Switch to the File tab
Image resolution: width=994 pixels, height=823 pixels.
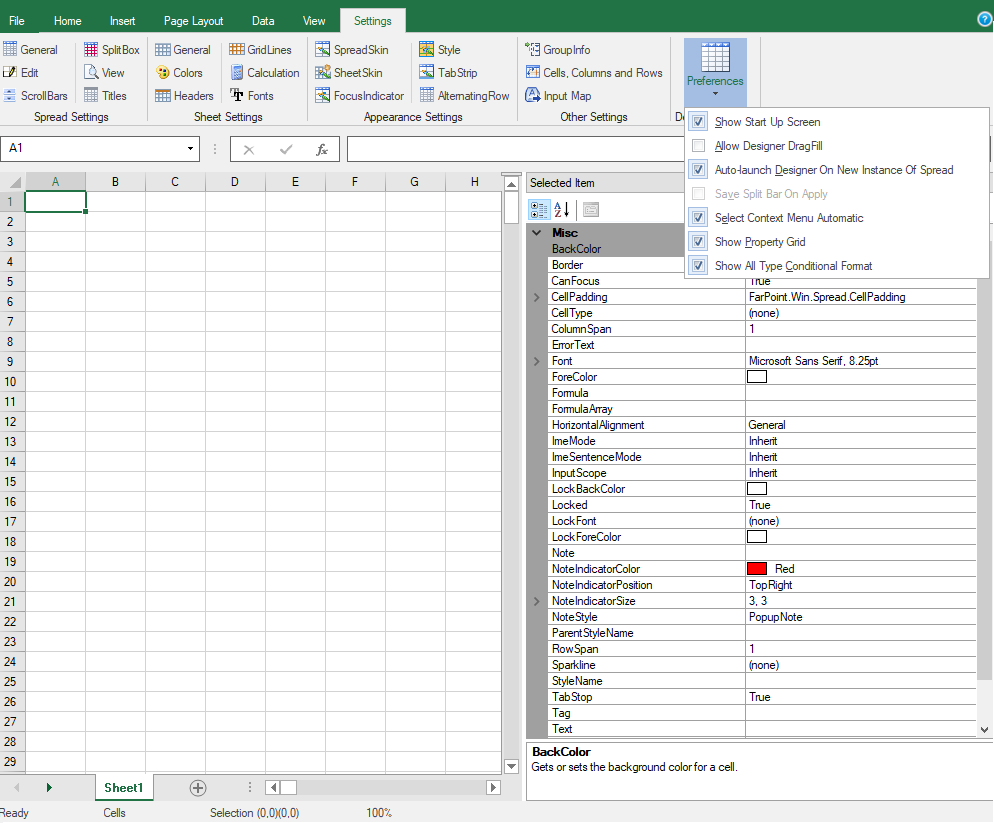(x=16, y=21)
